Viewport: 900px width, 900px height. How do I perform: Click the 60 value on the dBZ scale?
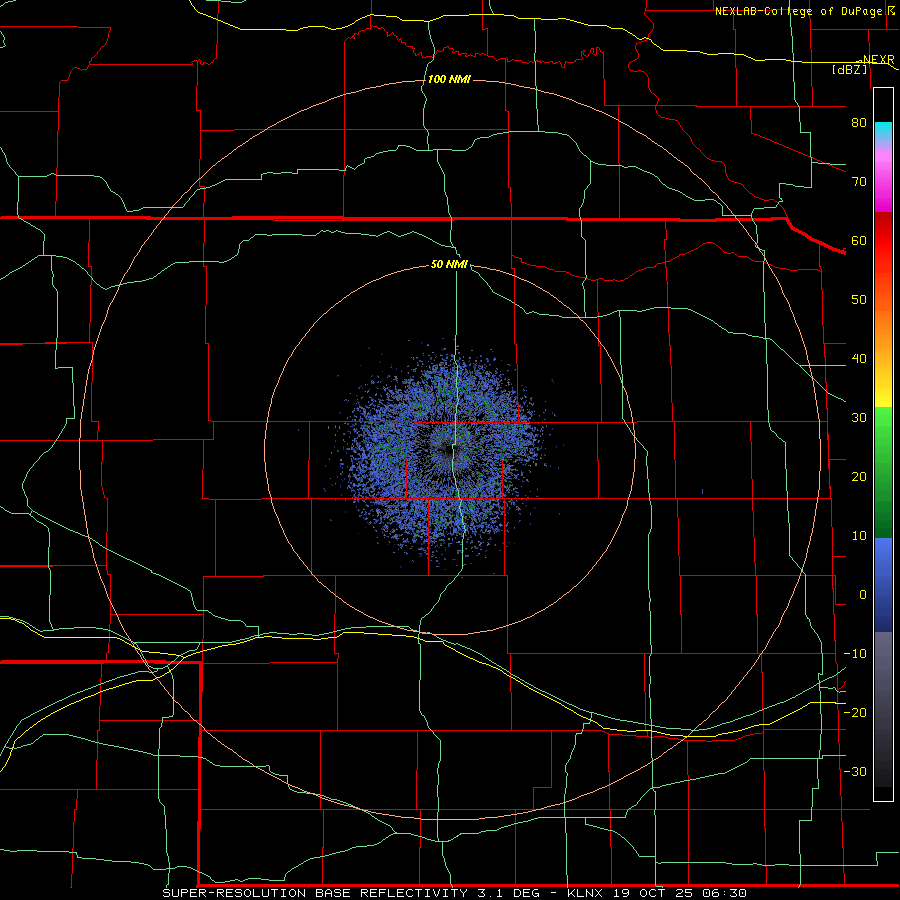[859, 240]
